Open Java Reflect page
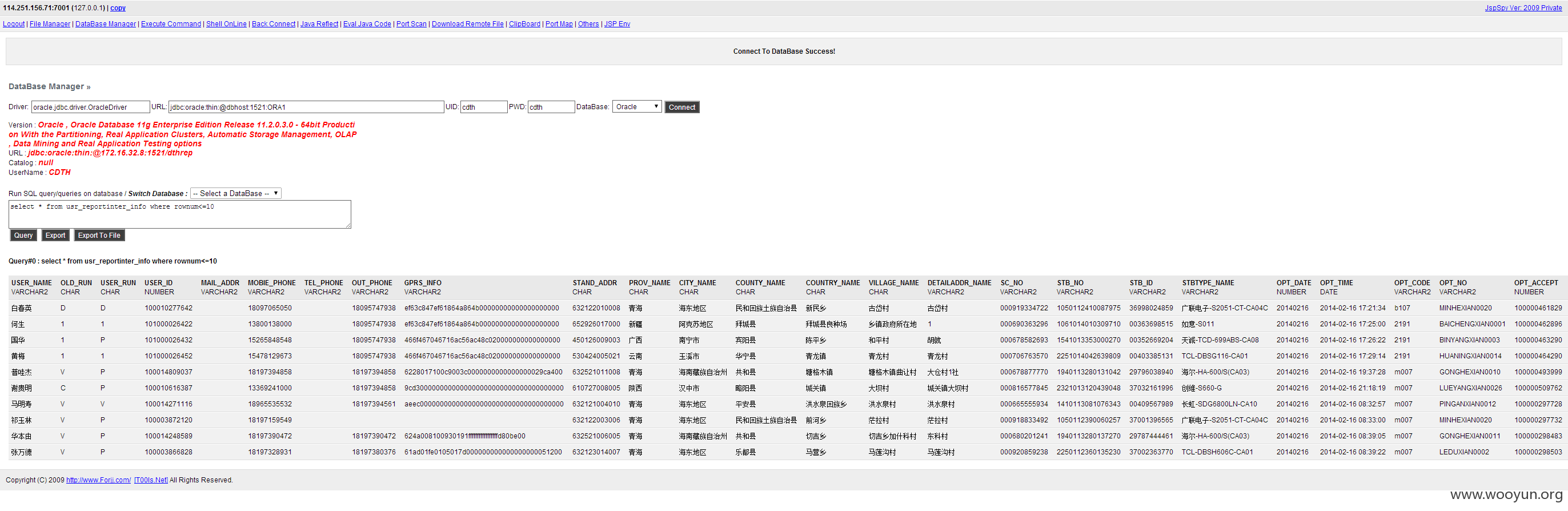Viewport: 1568px width, 511px height. 319,24
